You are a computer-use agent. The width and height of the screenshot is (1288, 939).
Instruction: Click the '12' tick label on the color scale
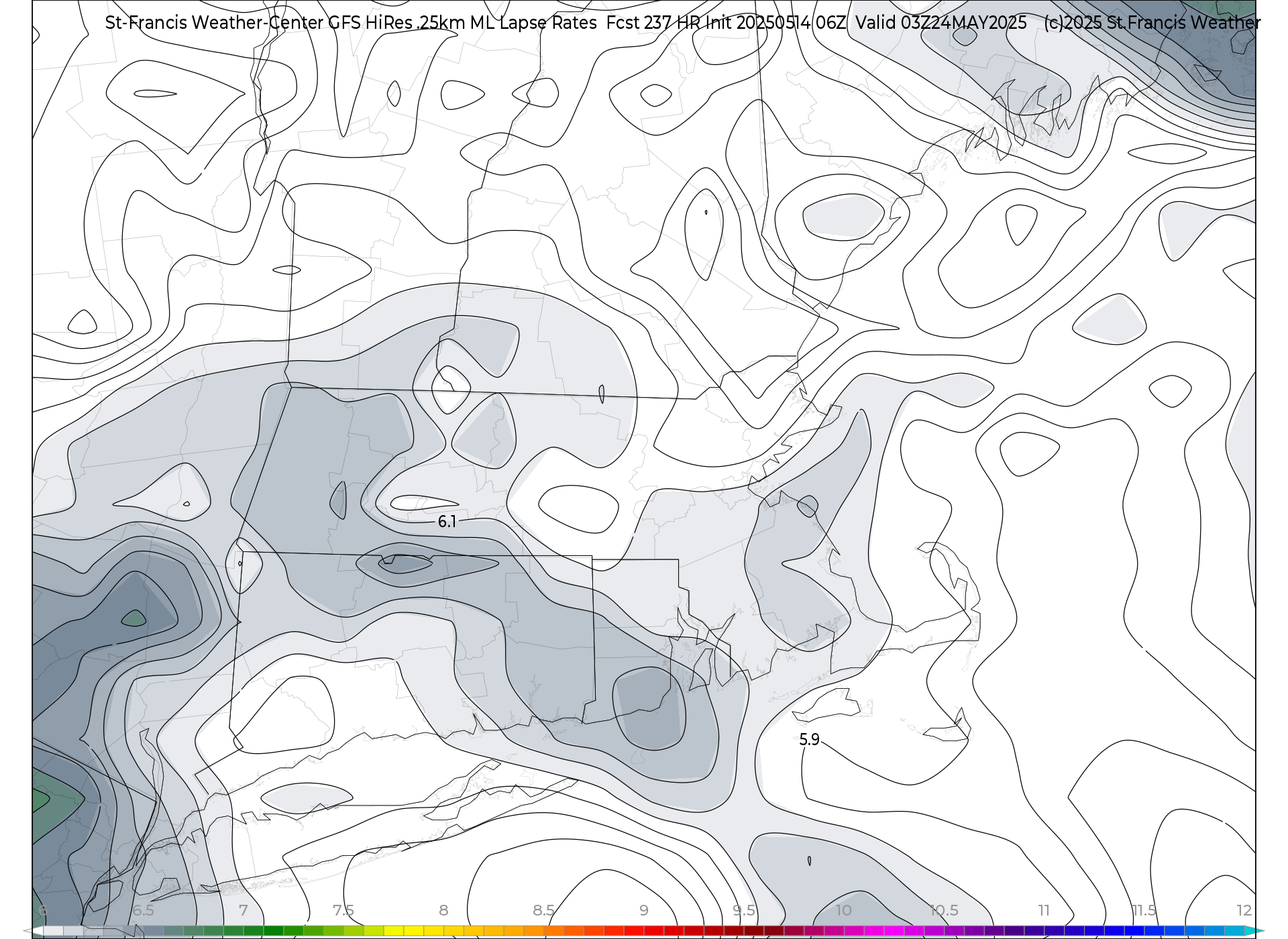click(x=1244, y=910)
